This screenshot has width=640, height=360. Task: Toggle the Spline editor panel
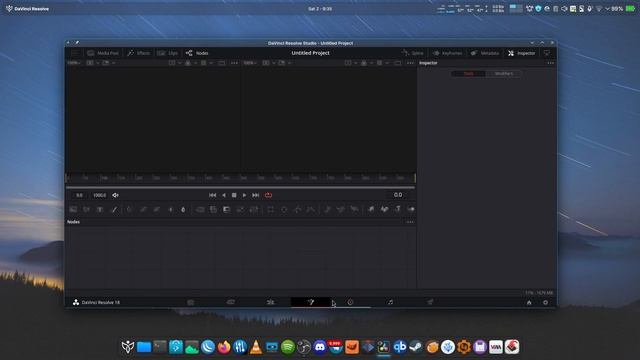tap(413, 53)
